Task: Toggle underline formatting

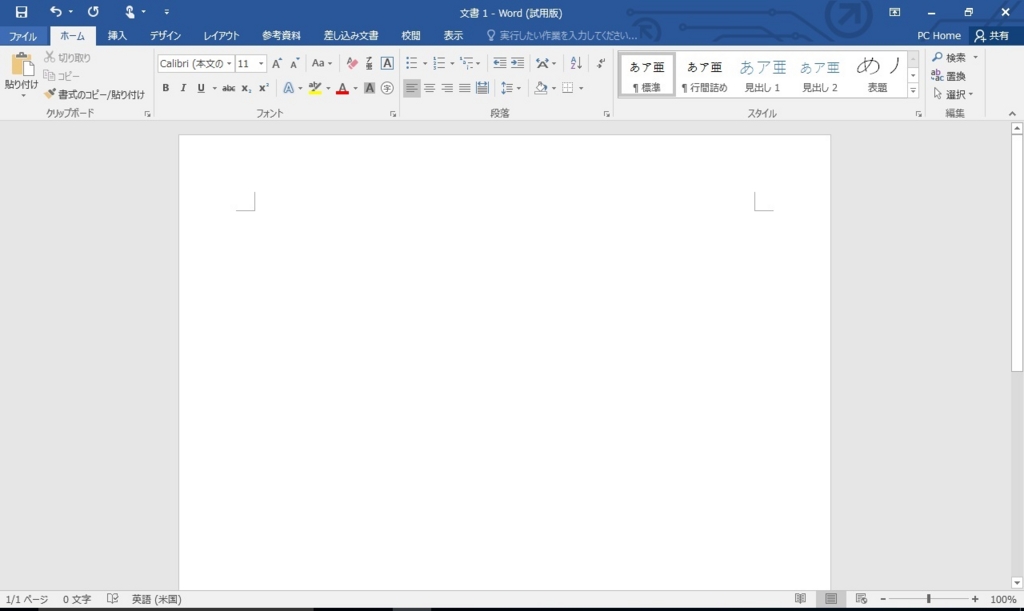Action: click(x=201, y=88)
